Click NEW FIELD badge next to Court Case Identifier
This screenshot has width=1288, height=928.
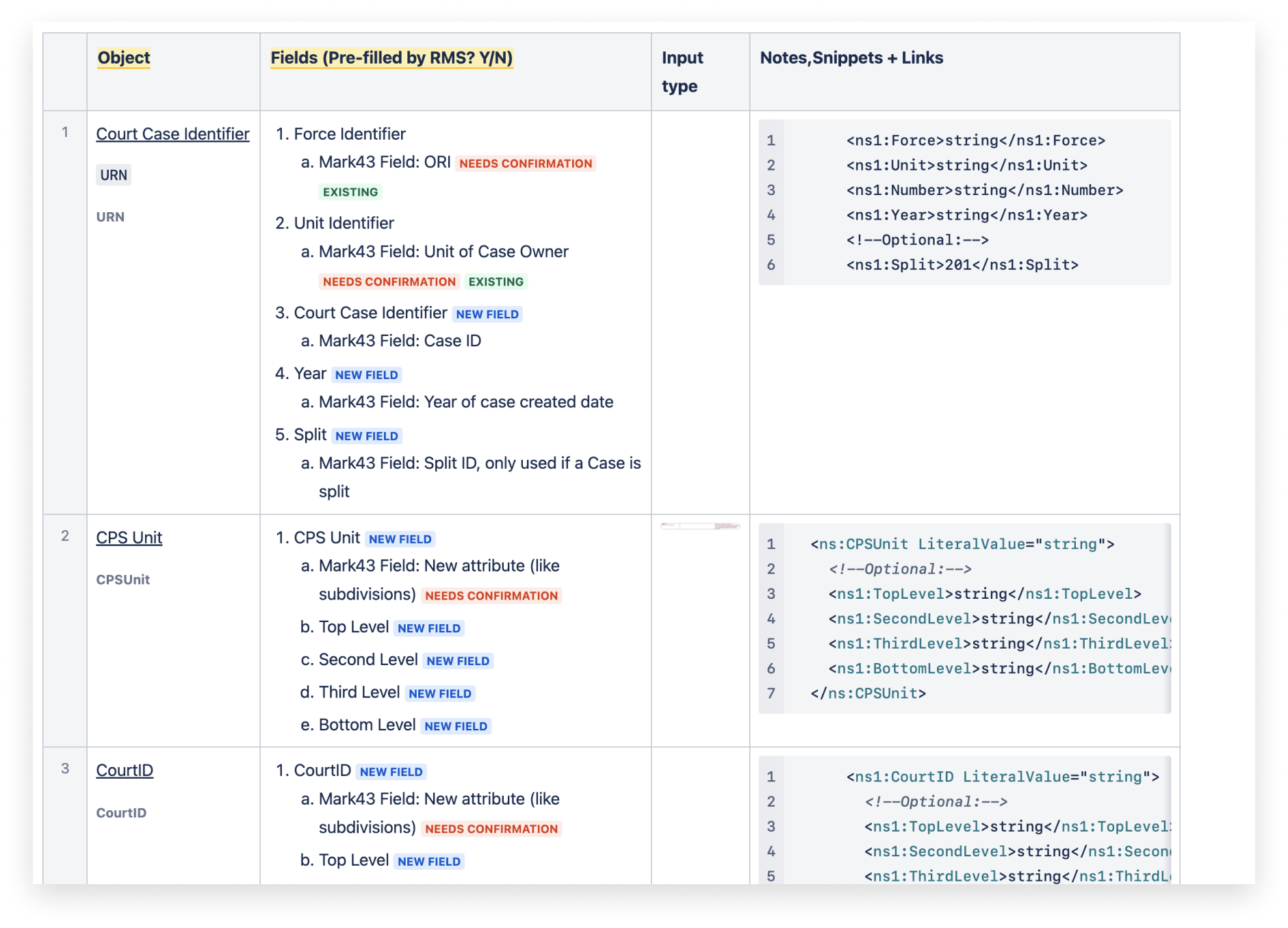pos(487,315)
